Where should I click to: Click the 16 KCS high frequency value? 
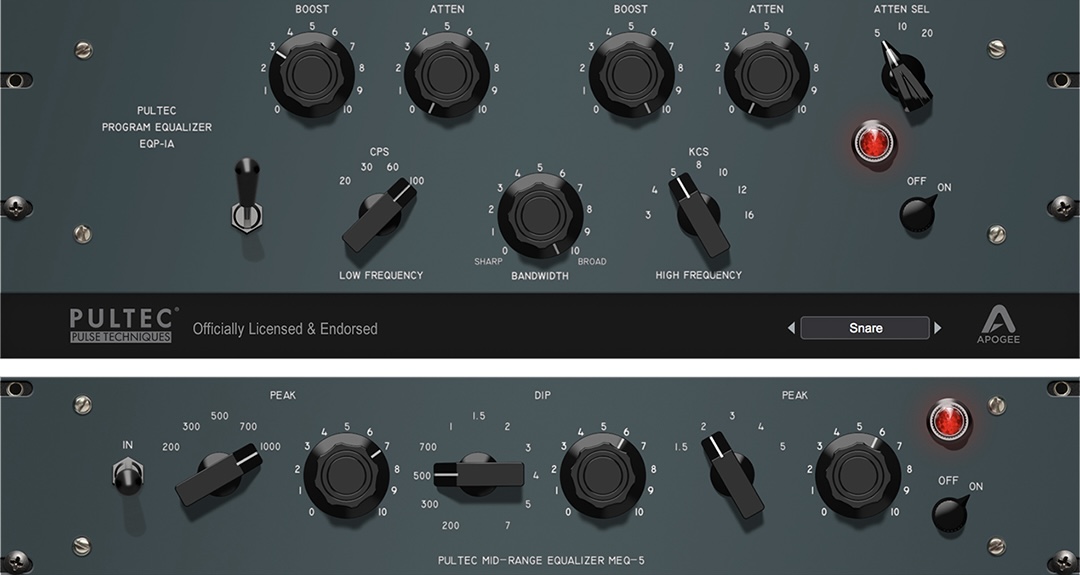click(x=749, y=215)
